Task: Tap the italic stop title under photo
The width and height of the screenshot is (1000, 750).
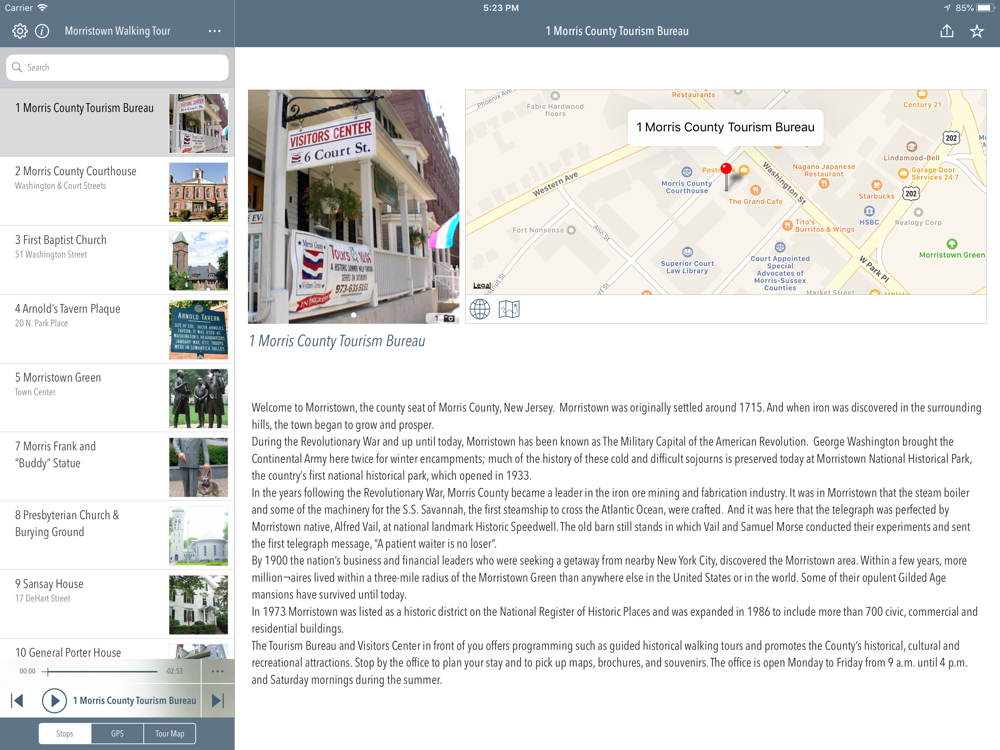Action: 337,341
